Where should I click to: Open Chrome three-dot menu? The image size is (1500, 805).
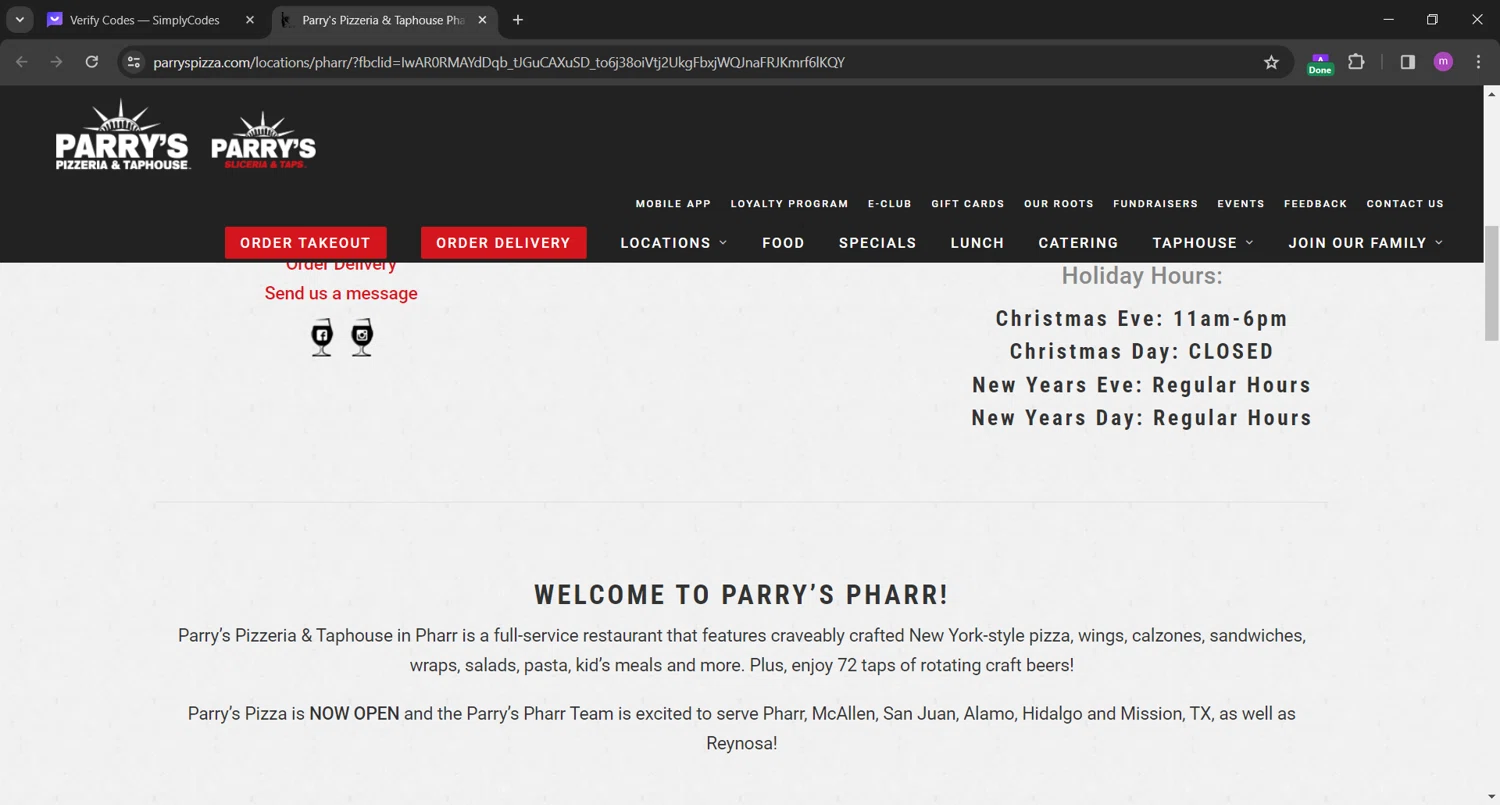coord(1478,62)
